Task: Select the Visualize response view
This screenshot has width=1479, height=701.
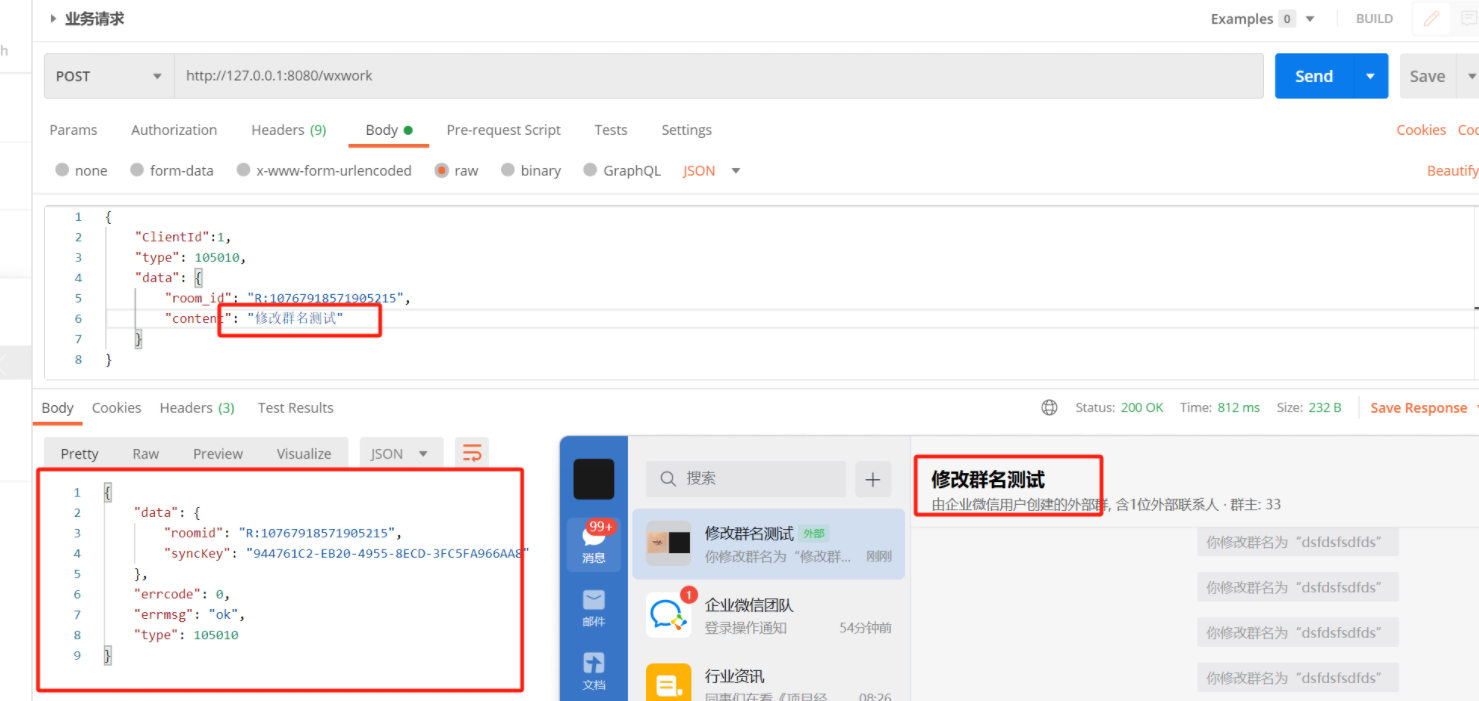Action: [304, 454]
